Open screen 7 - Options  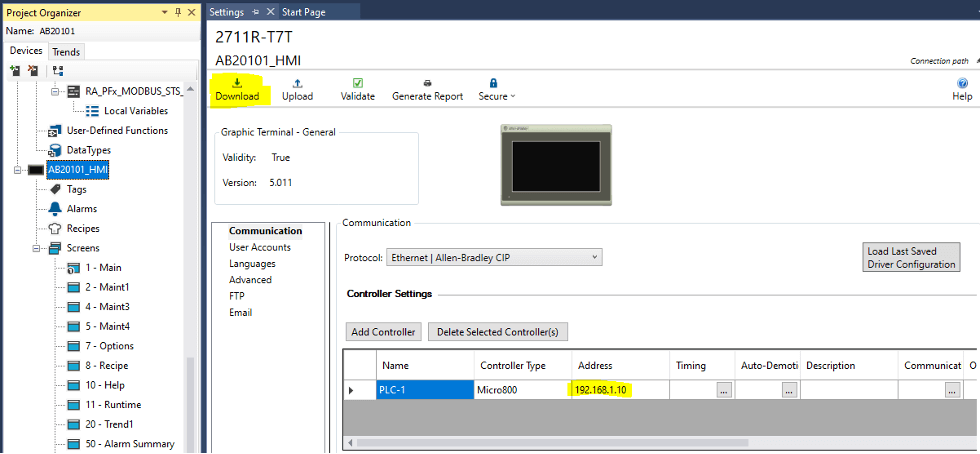tap(109, 346)
